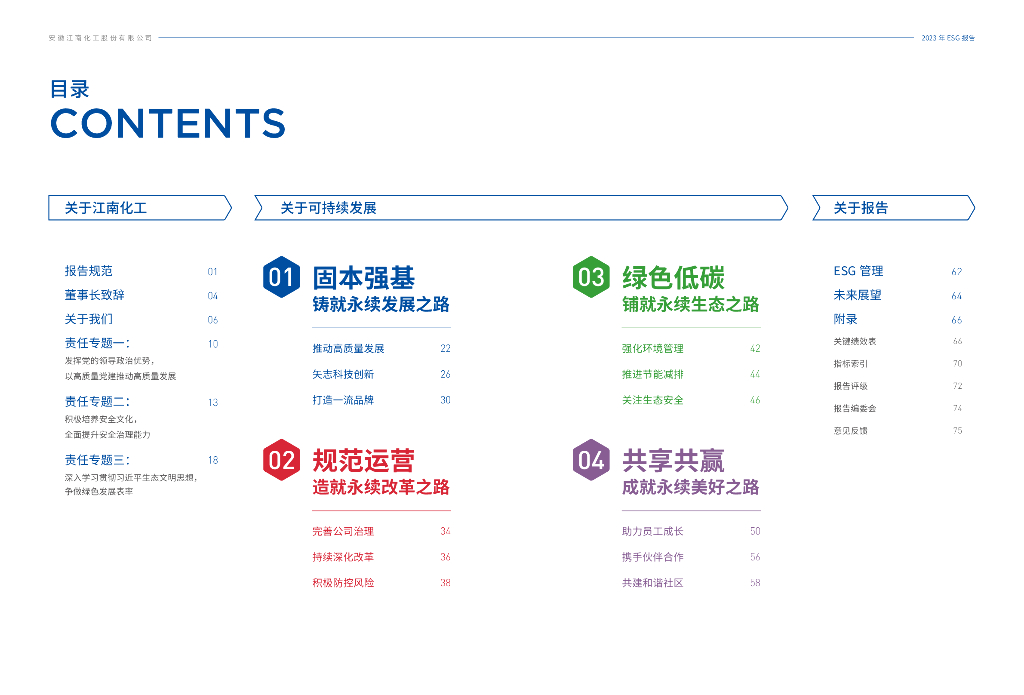Go to 持续深化改革 entry
The image size is (1024, 695).
343,557
